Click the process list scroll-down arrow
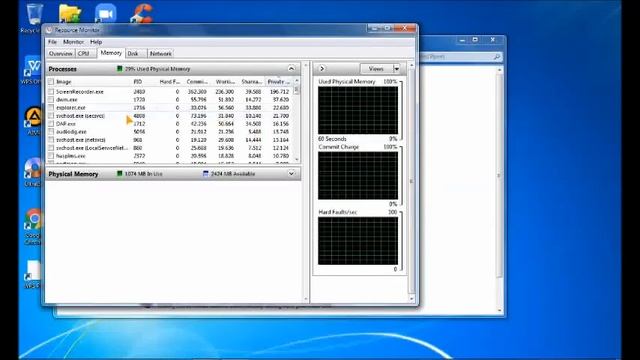Viewport: 640px width, 360px height. coord(297,160)
